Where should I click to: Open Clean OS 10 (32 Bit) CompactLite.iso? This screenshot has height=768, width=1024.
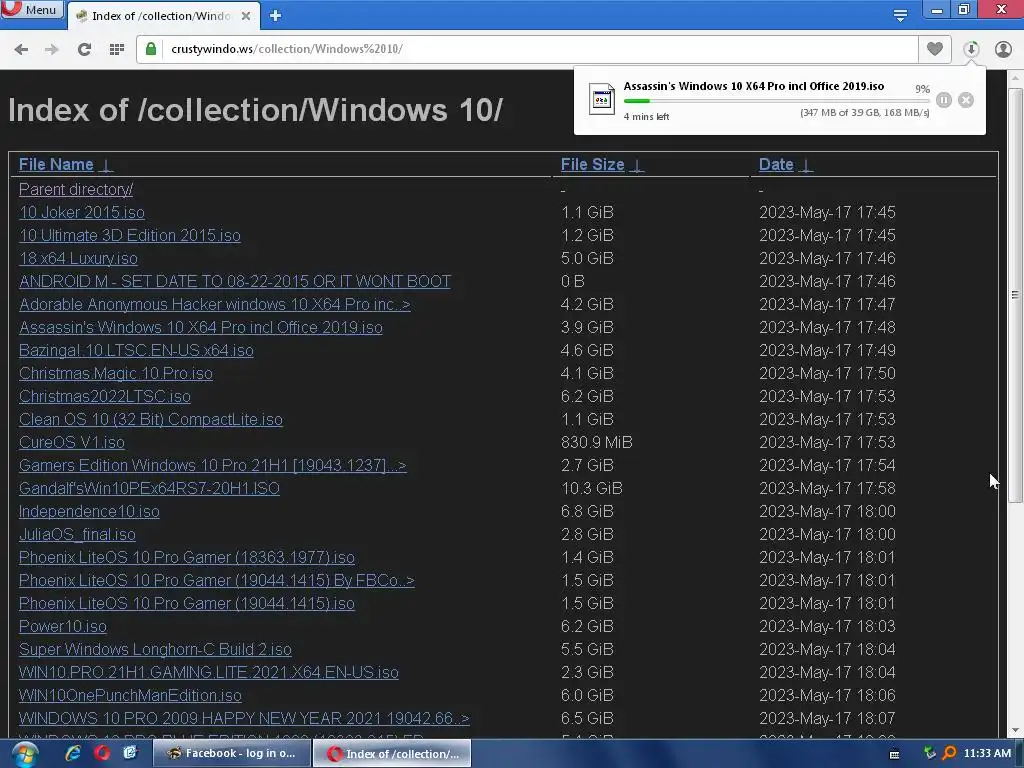(151, 419)
